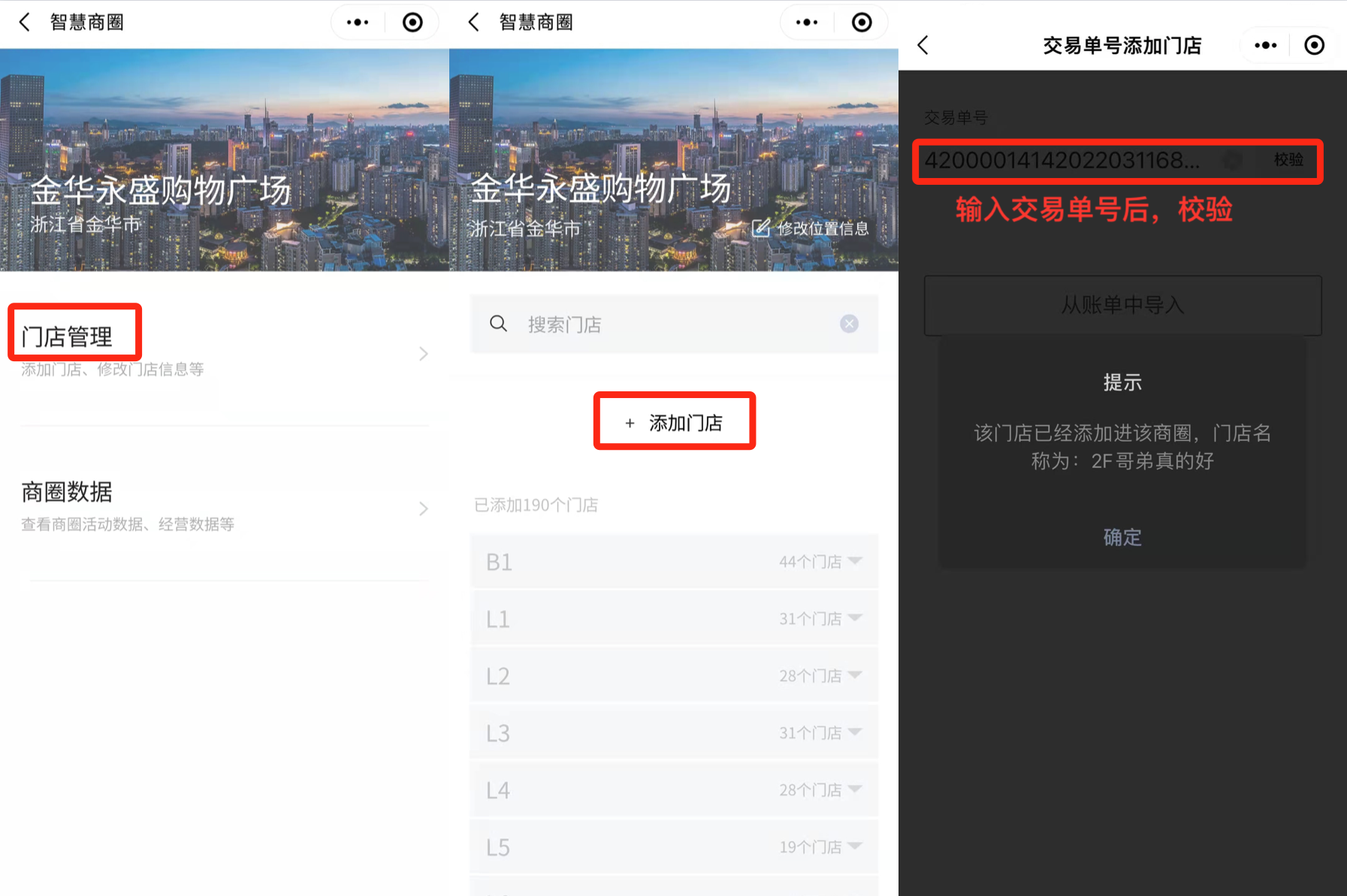Confirm the dialog with 确定

[1122, 537]
